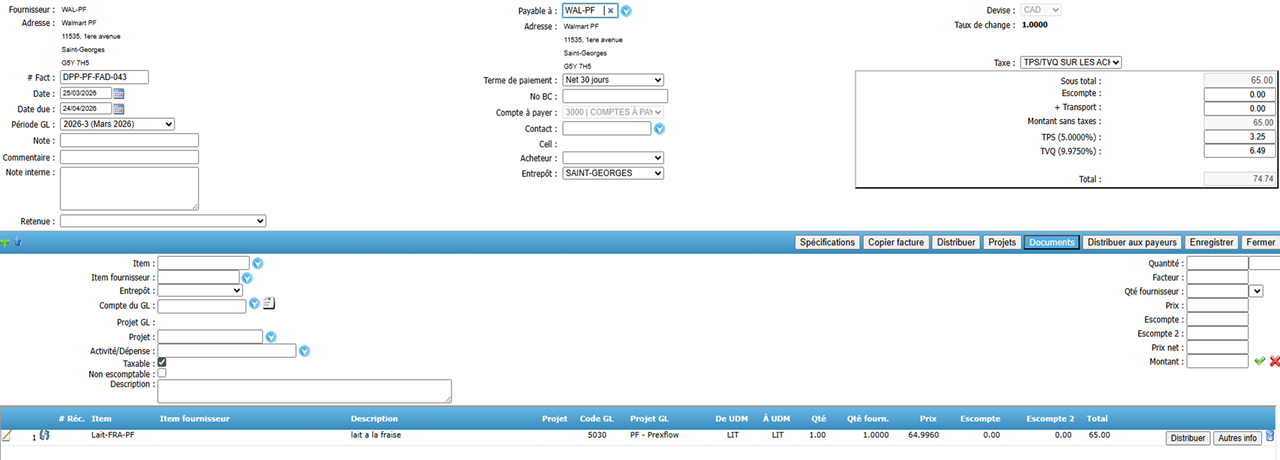Screen dimensions: 1280x460
Task: Click the green checkmark to confirm line
Action: [x=1259, y=362]
